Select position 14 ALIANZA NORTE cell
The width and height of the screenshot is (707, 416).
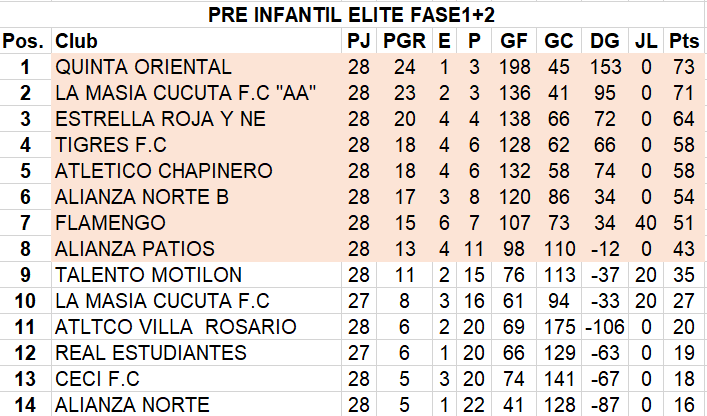pos(197,404)
